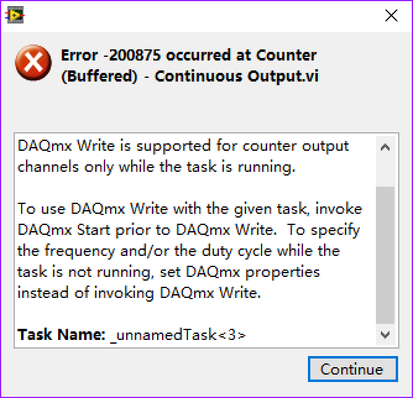Click the LabVIEW VI icon in title bar

(15, 15)
